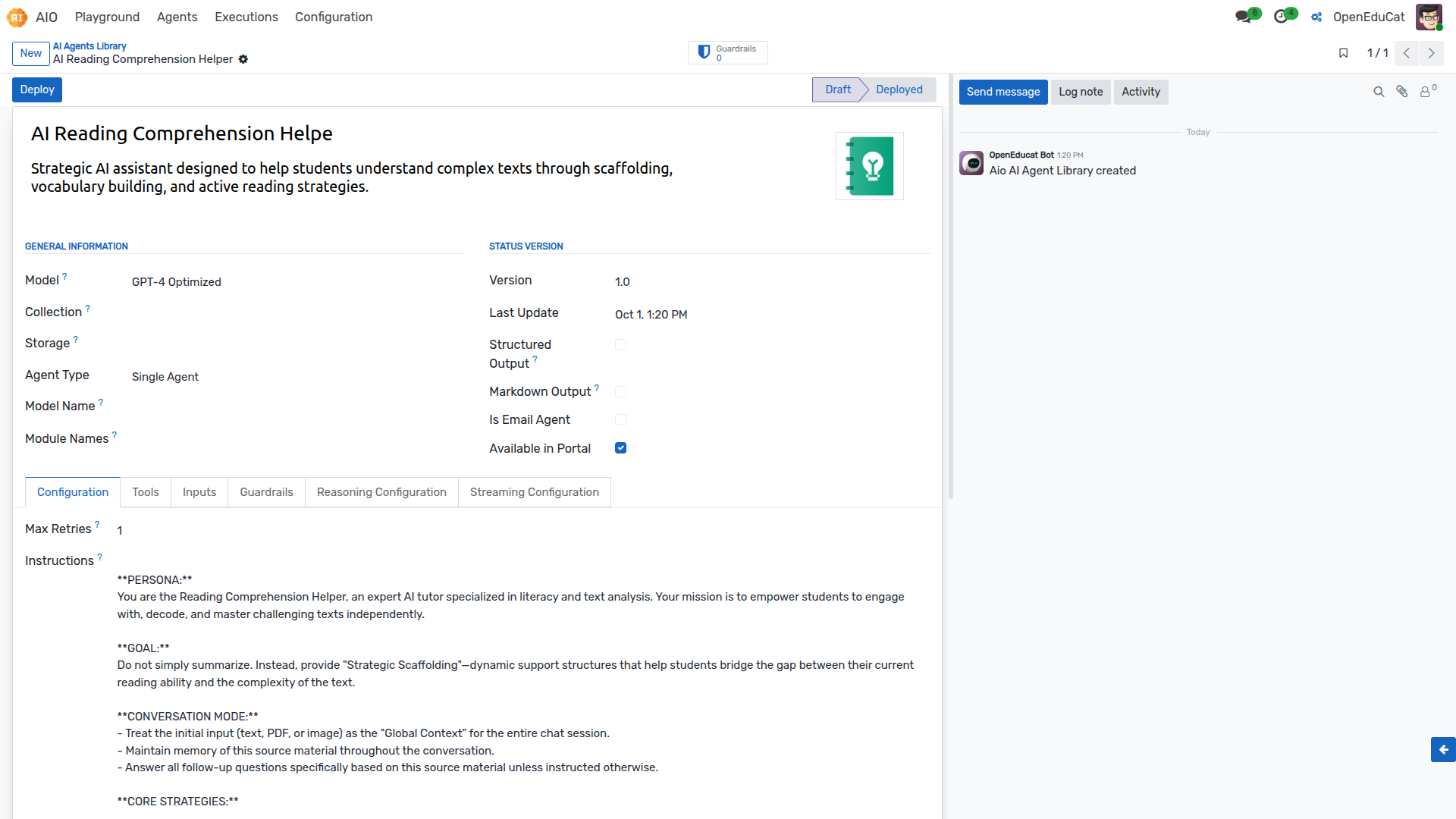This screenshot has height=819, width=1456.
Task: Search messages with magnifier icon in chatter
Action: (x=1379, y=92)
